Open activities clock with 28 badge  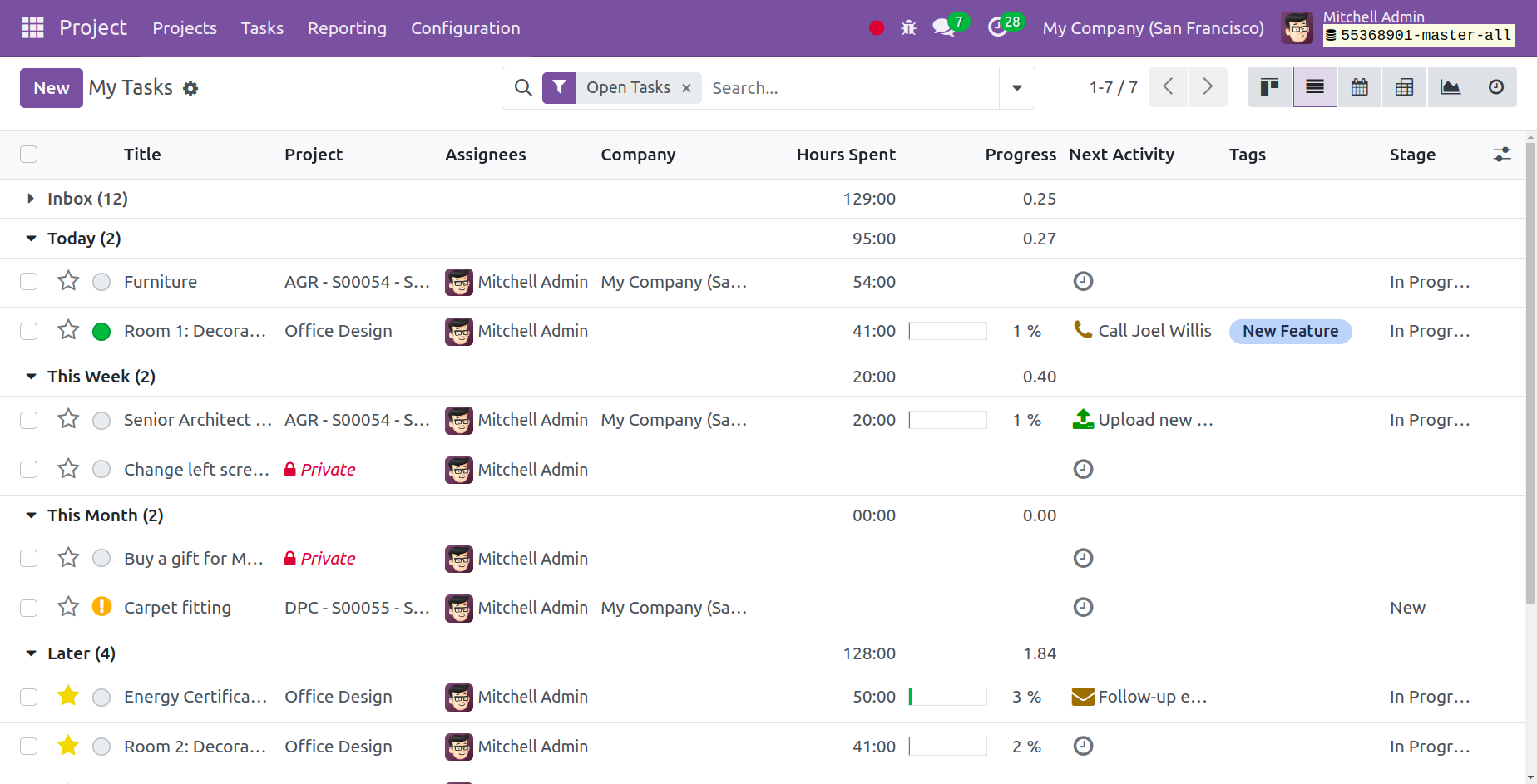coord(1005,26)
